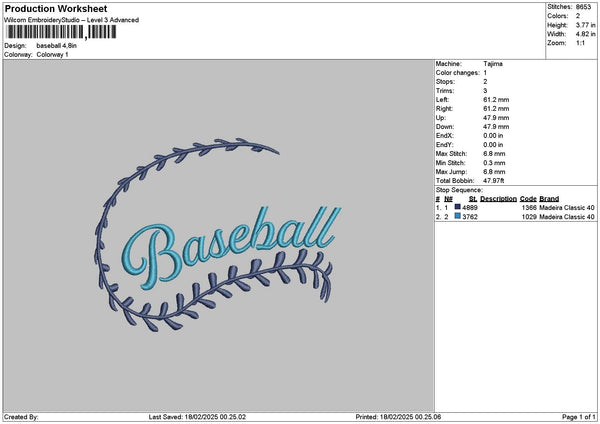Click the design name baseball 4,8in
The height and width of the screenshot is (424, 600).
[x=59, y=46]
